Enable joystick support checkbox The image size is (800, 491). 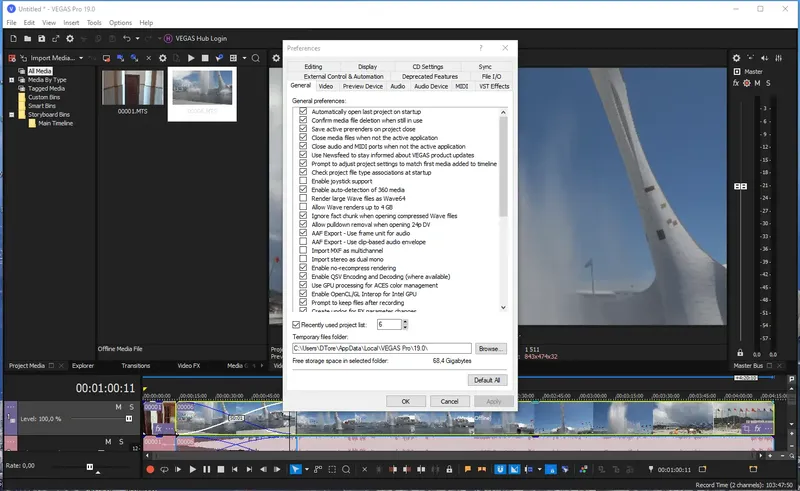pos(303,181)
